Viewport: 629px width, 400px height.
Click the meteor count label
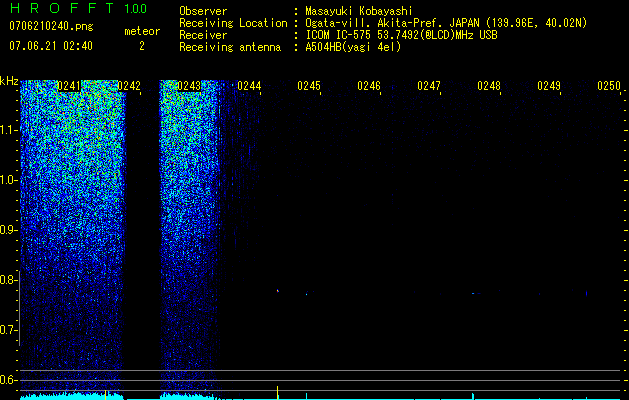click(142, 31)
